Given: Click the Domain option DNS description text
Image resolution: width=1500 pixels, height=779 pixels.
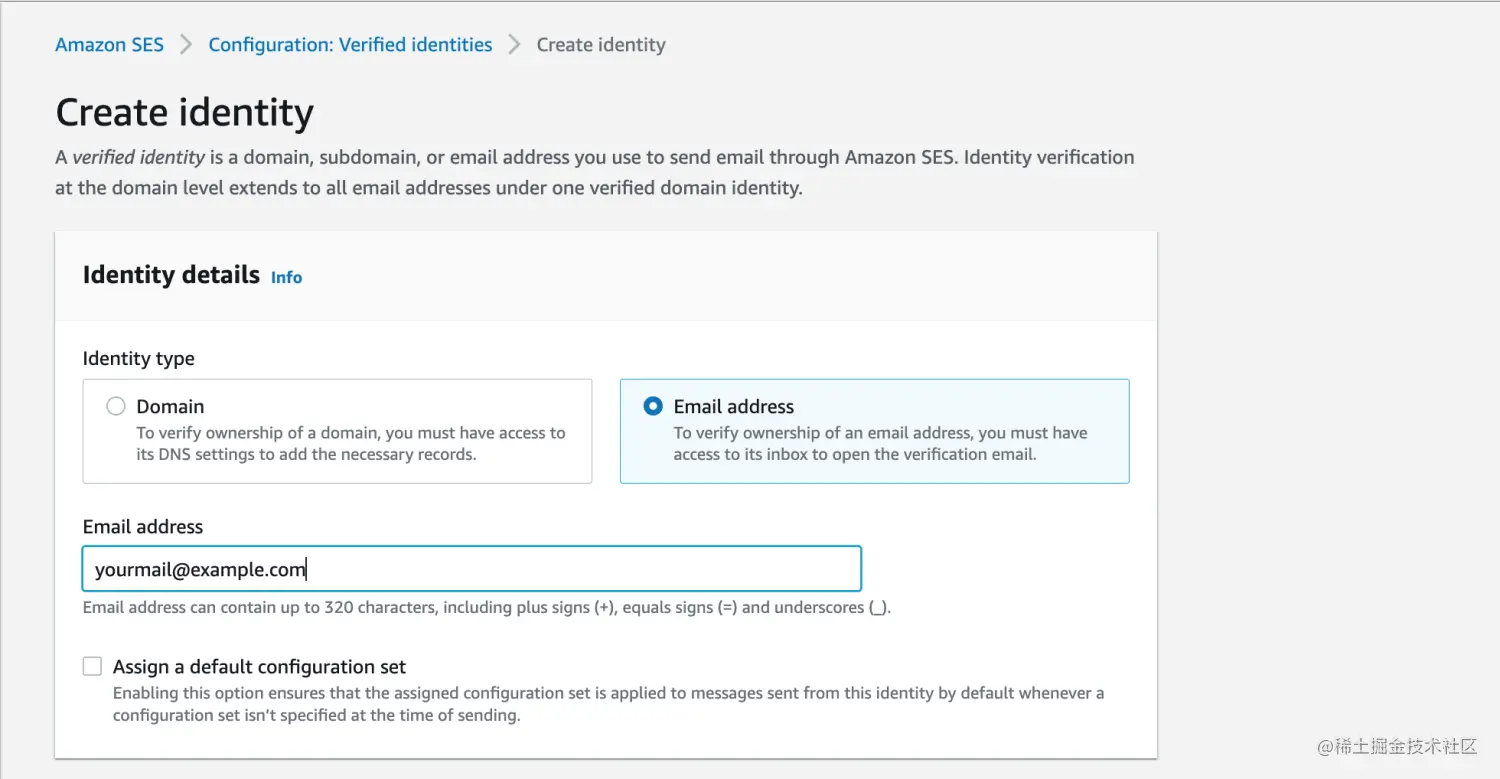Looking at the screenshot, I should pyautogui.click(x=350, y=444).
